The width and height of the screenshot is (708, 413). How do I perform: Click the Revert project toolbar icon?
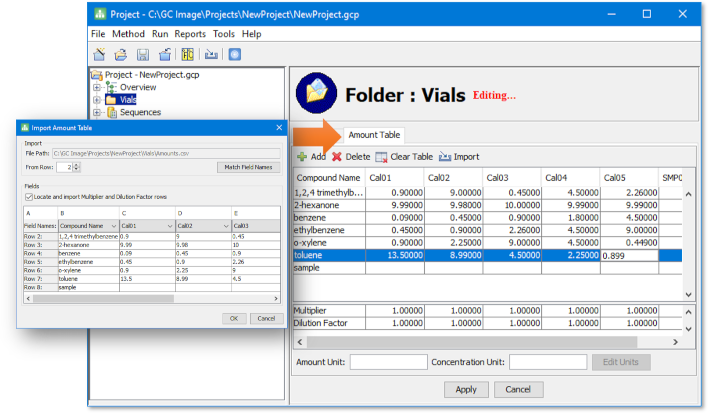165,55
